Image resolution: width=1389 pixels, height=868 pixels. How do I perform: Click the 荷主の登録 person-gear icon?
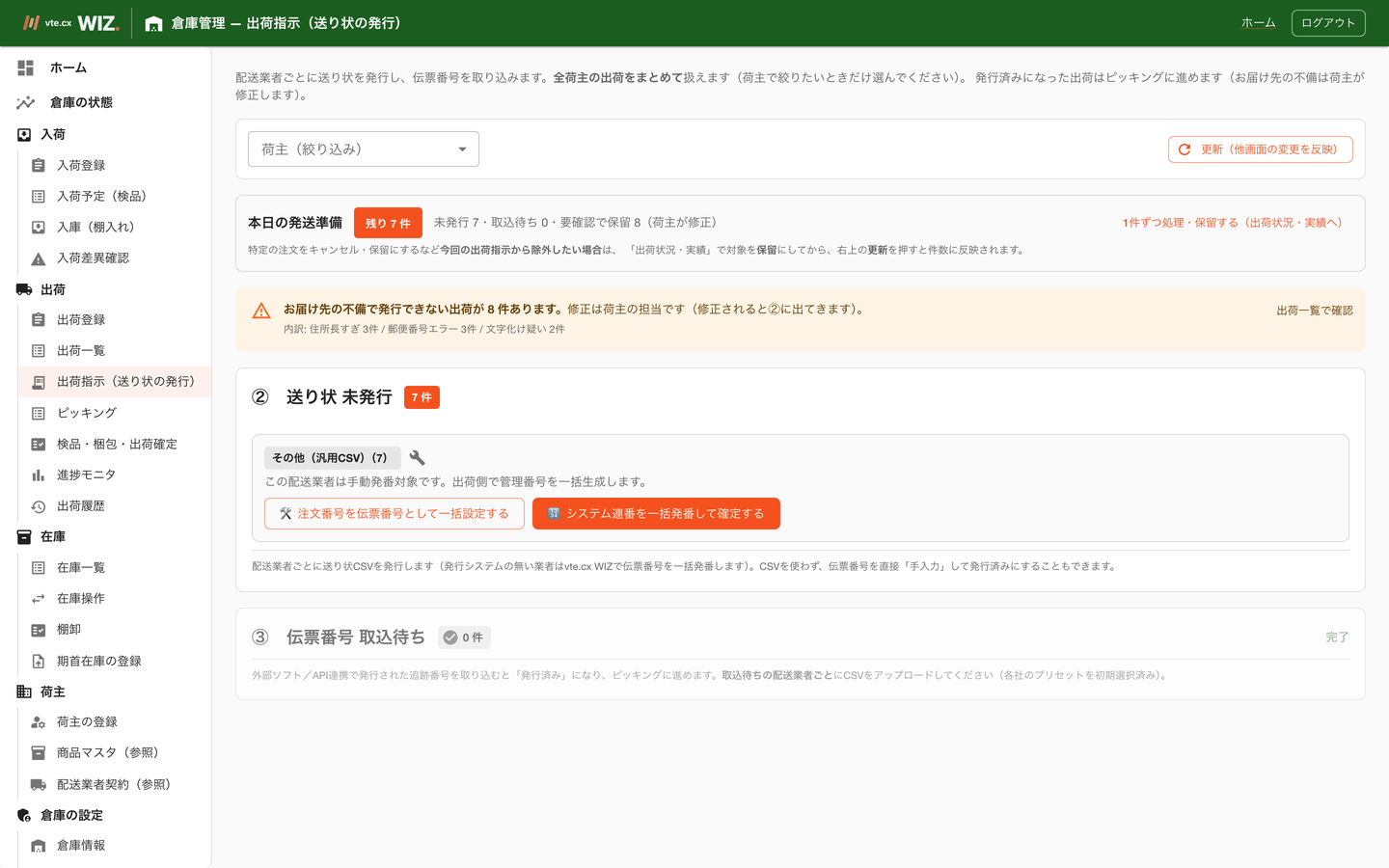coord(39,722)
